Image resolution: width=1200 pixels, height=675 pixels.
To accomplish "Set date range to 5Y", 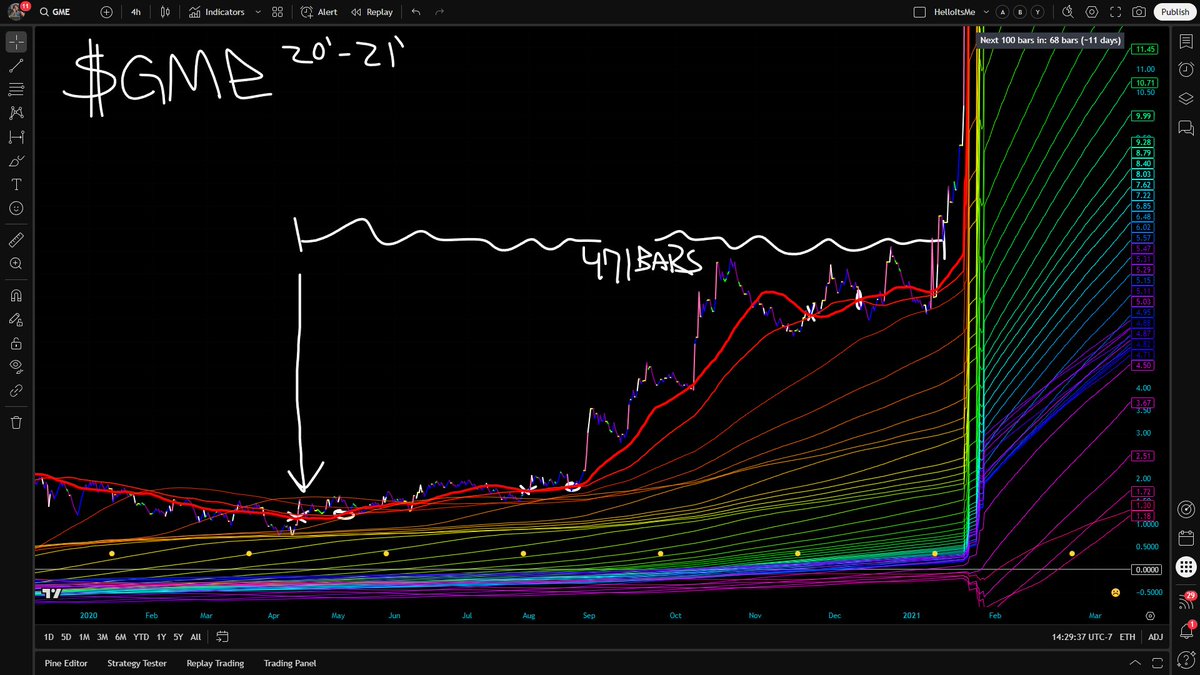I will click(178, 637).
